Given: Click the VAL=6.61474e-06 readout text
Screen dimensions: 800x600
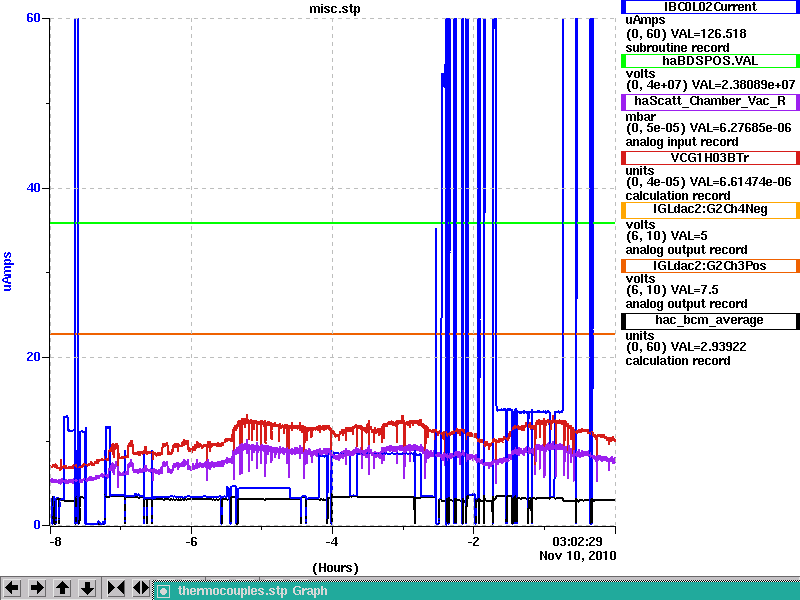Looking at the screenshot, I should [740, 182].
